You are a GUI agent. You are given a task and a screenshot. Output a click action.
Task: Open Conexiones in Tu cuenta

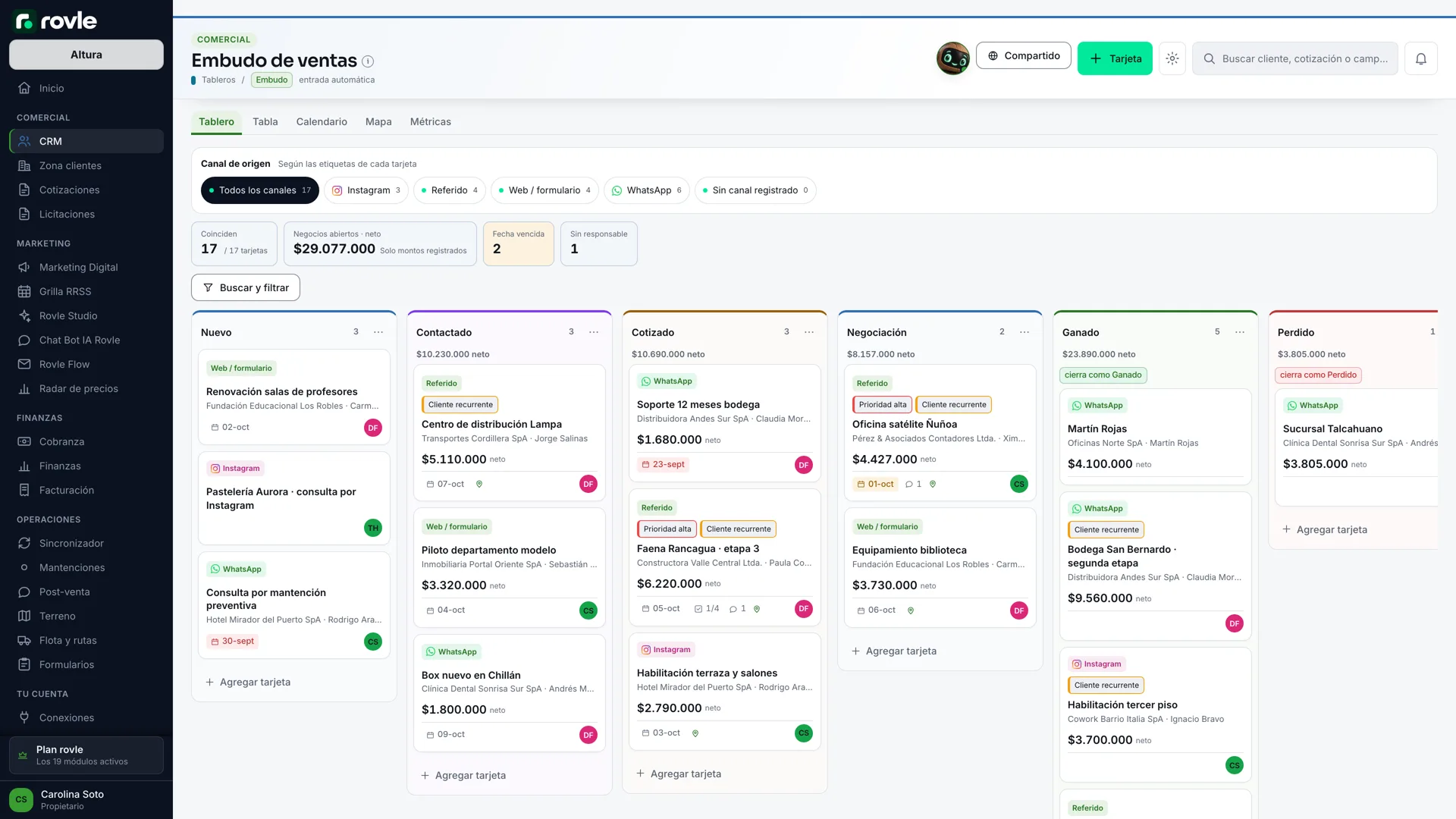coord(86,717)
